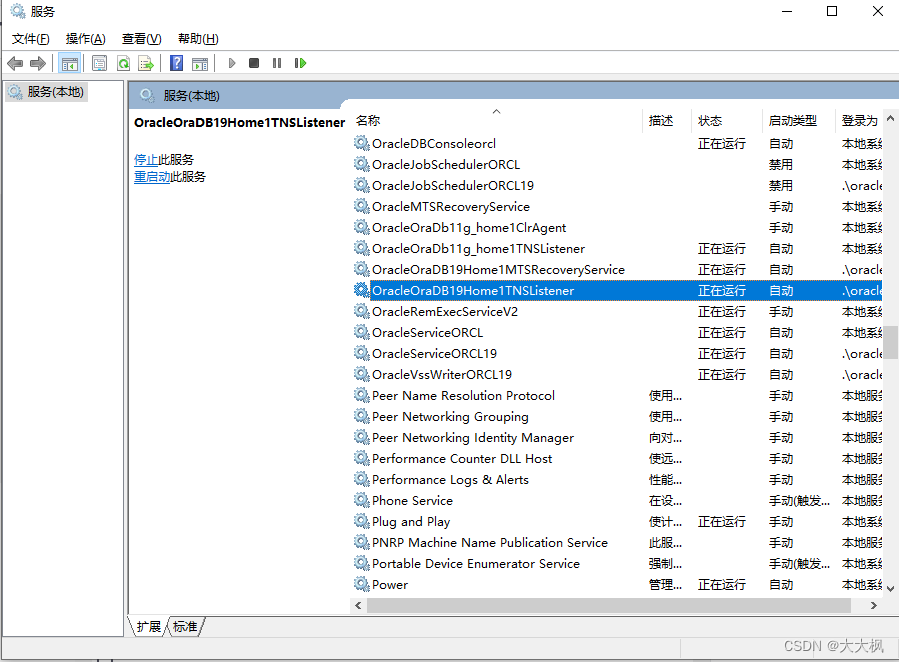Click the gear icon of OracleRemExecServiceV2
Viewport: 899px width, 662px height.
pos(362,311)
